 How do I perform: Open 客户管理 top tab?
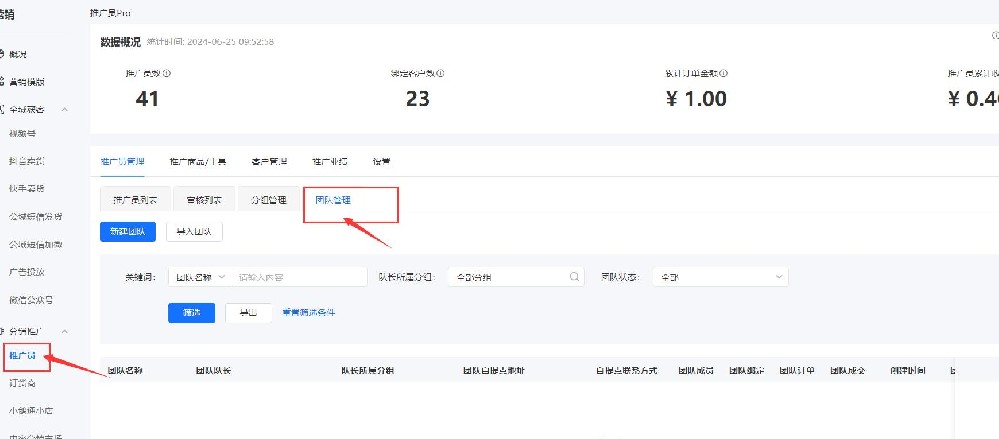(269, 161)
